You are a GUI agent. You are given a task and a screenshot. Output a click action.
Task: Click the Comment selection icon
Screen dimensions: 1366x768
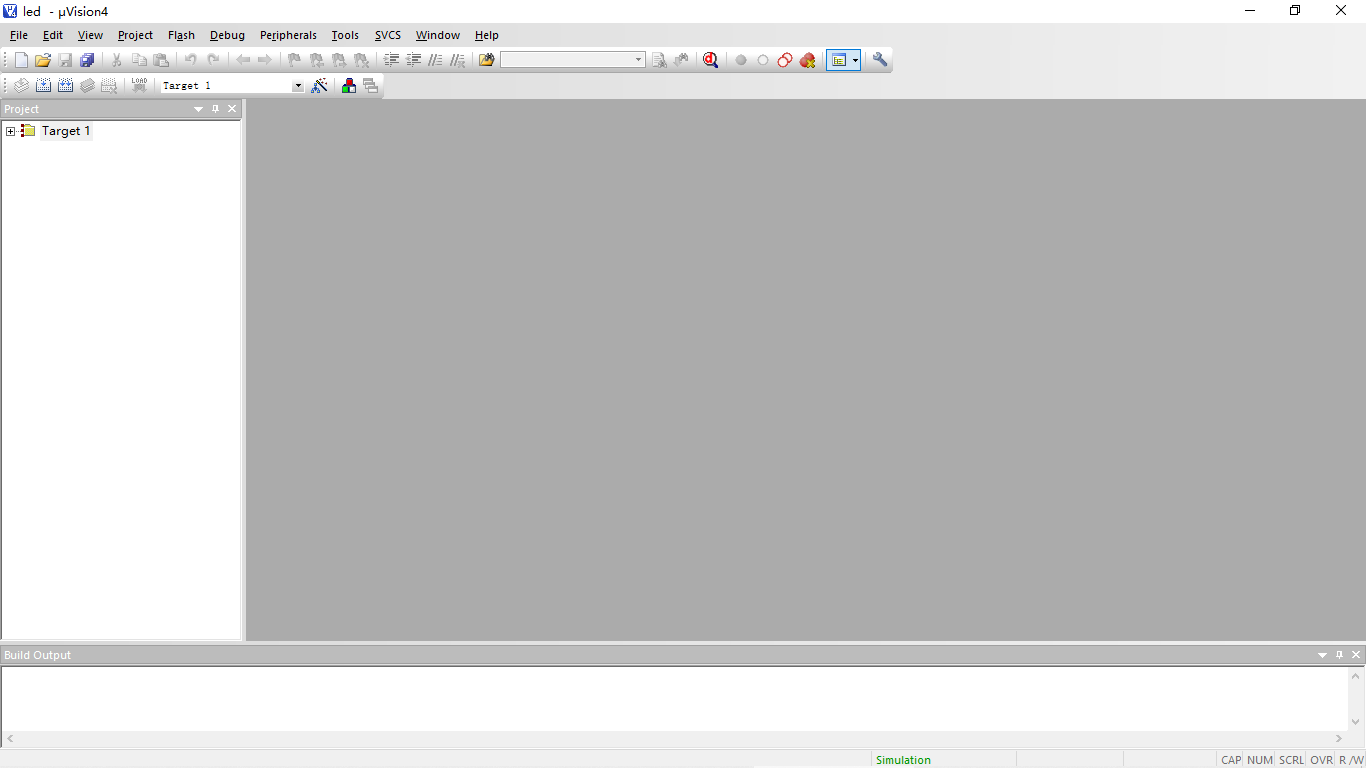pyautogui.click(x=435, y=60)
